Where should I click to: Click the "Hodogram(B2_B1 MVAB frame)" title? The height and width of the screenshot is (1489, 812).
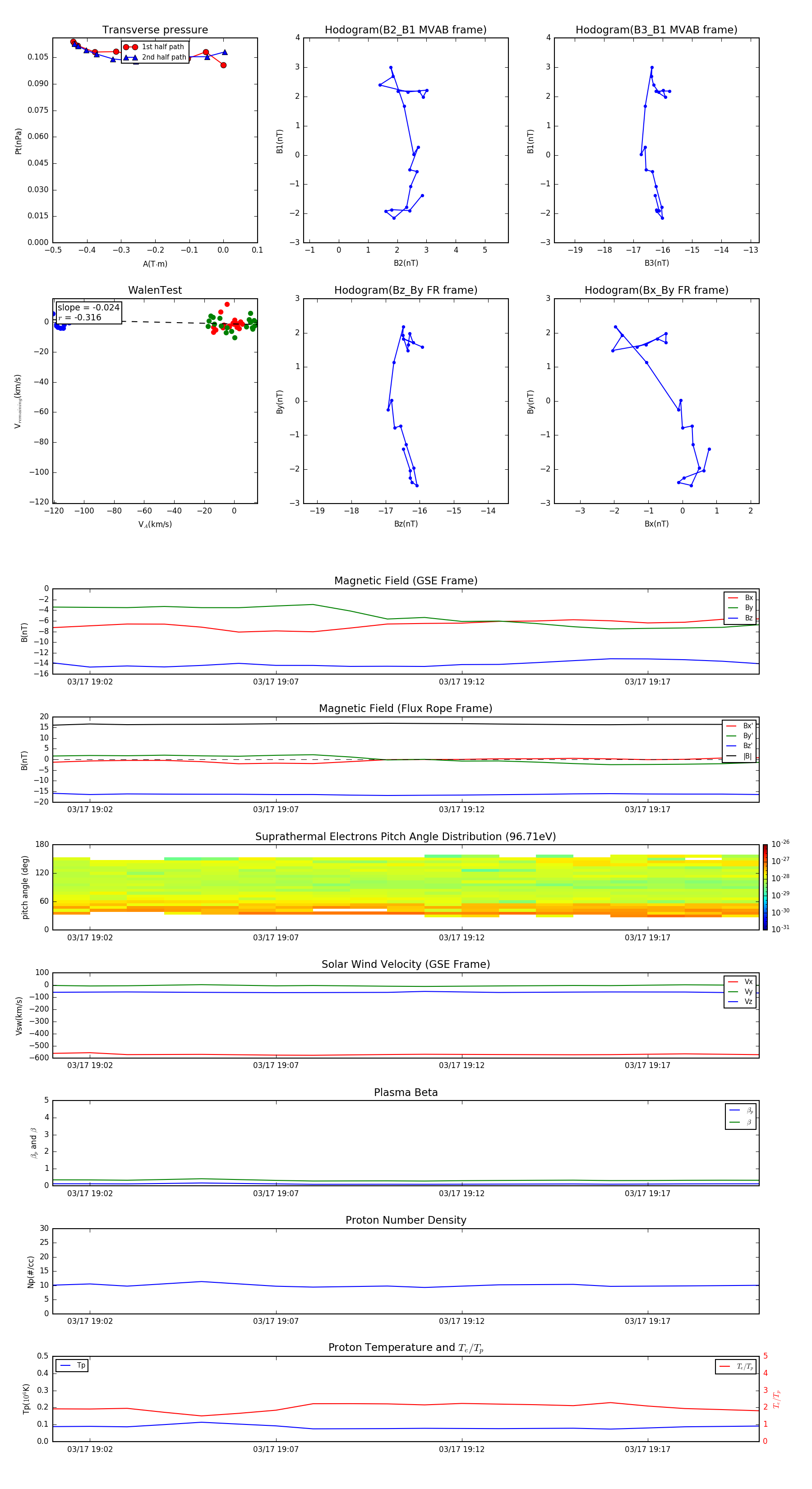406,29
